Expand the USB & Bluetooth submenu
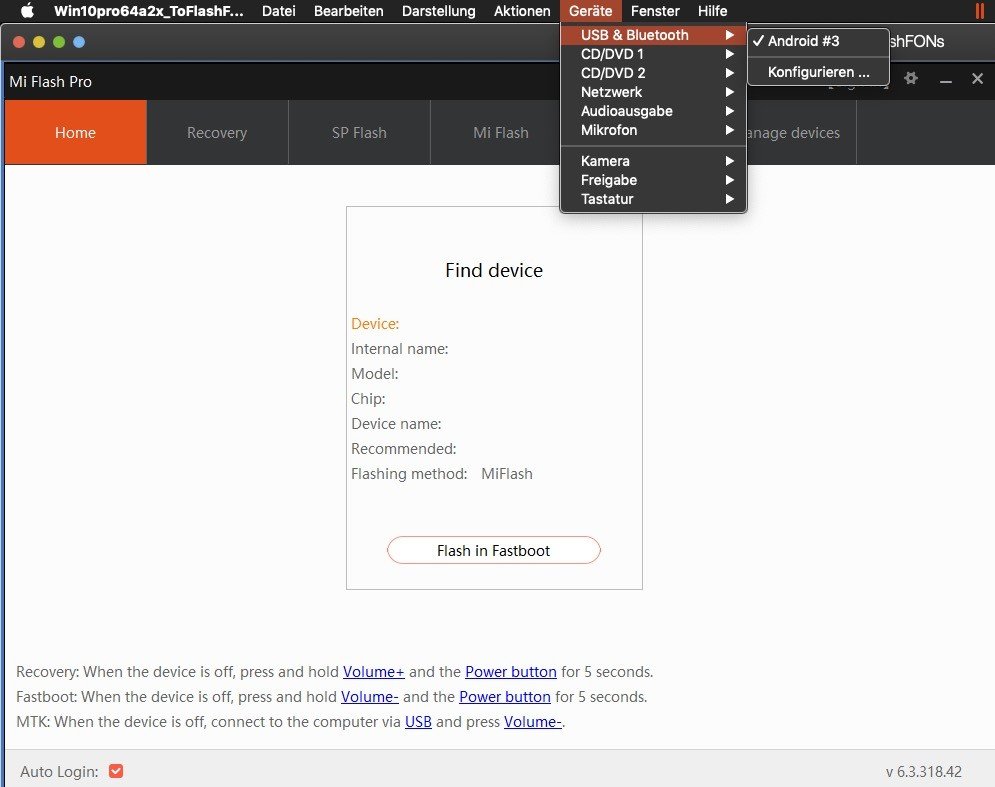This screenshot has height=787, width=995. coord(654,35)
